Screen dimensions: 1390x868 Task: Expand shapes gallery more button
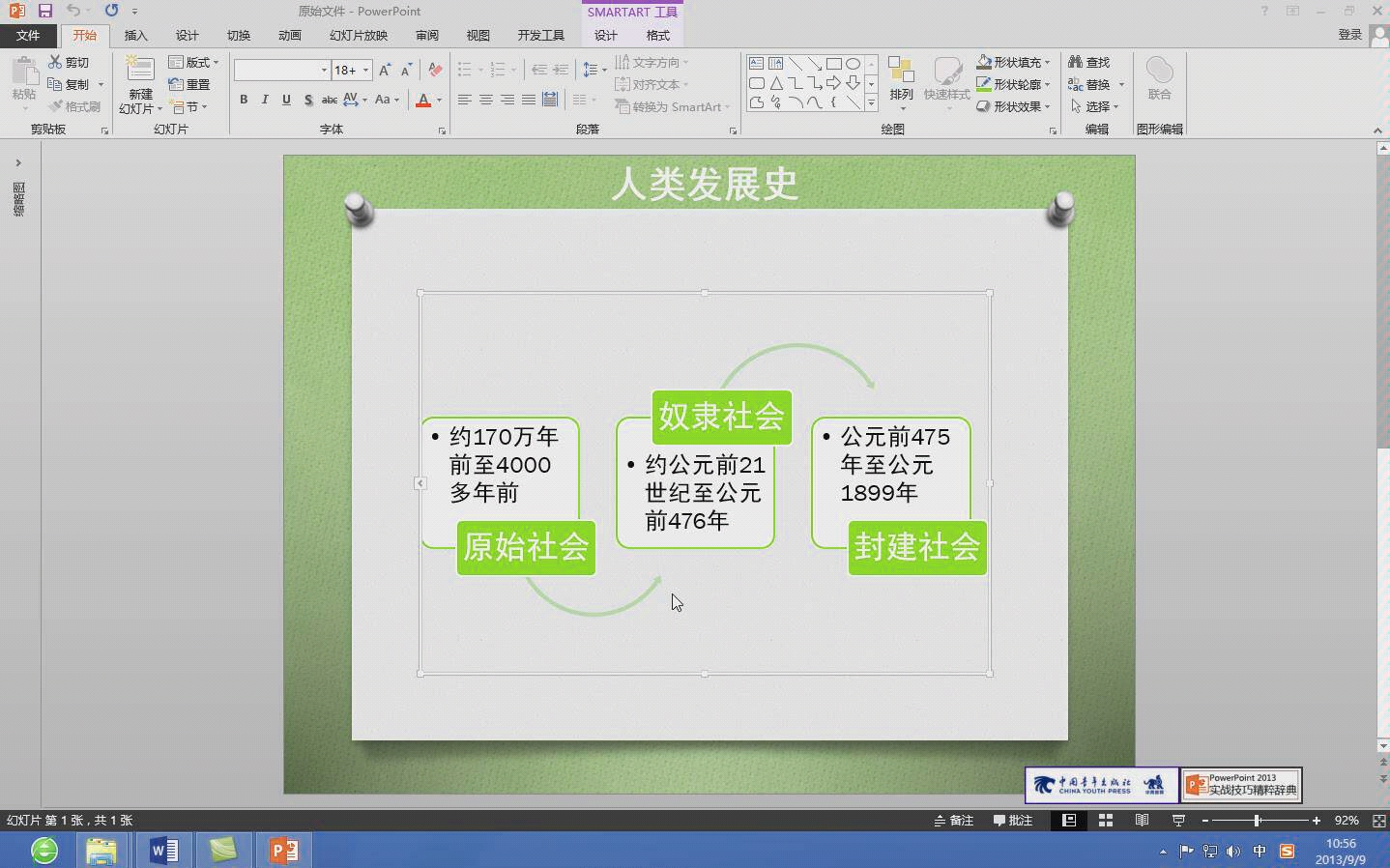point(871,101)
